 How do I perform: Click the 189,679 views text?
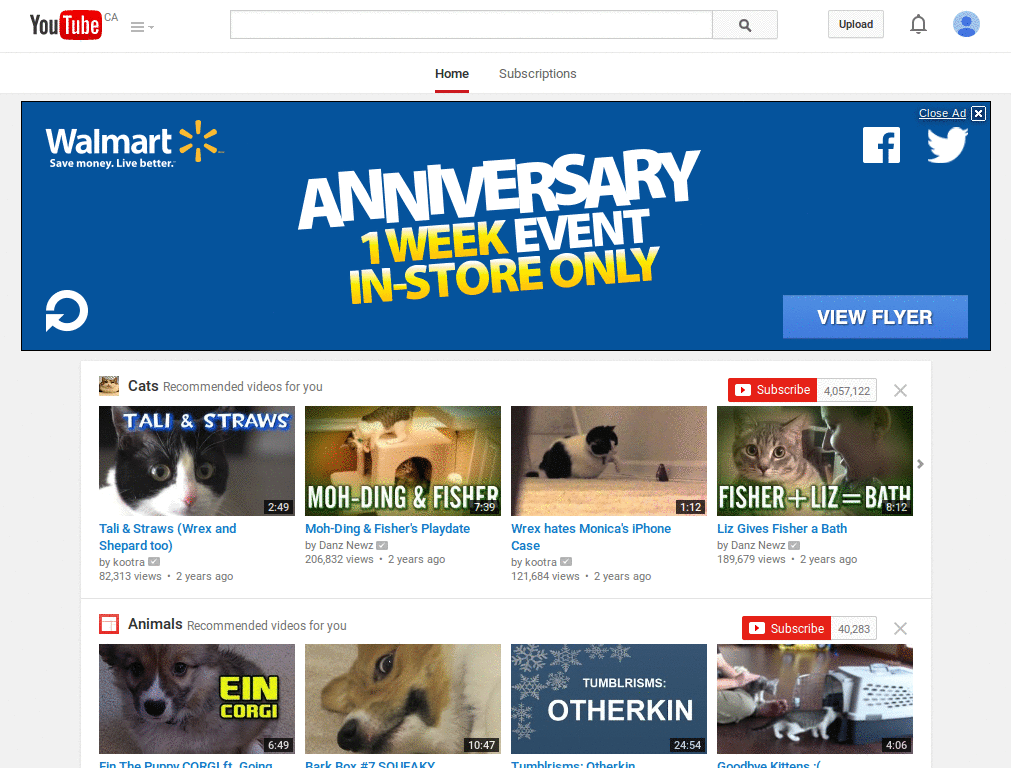click(751, 559)
